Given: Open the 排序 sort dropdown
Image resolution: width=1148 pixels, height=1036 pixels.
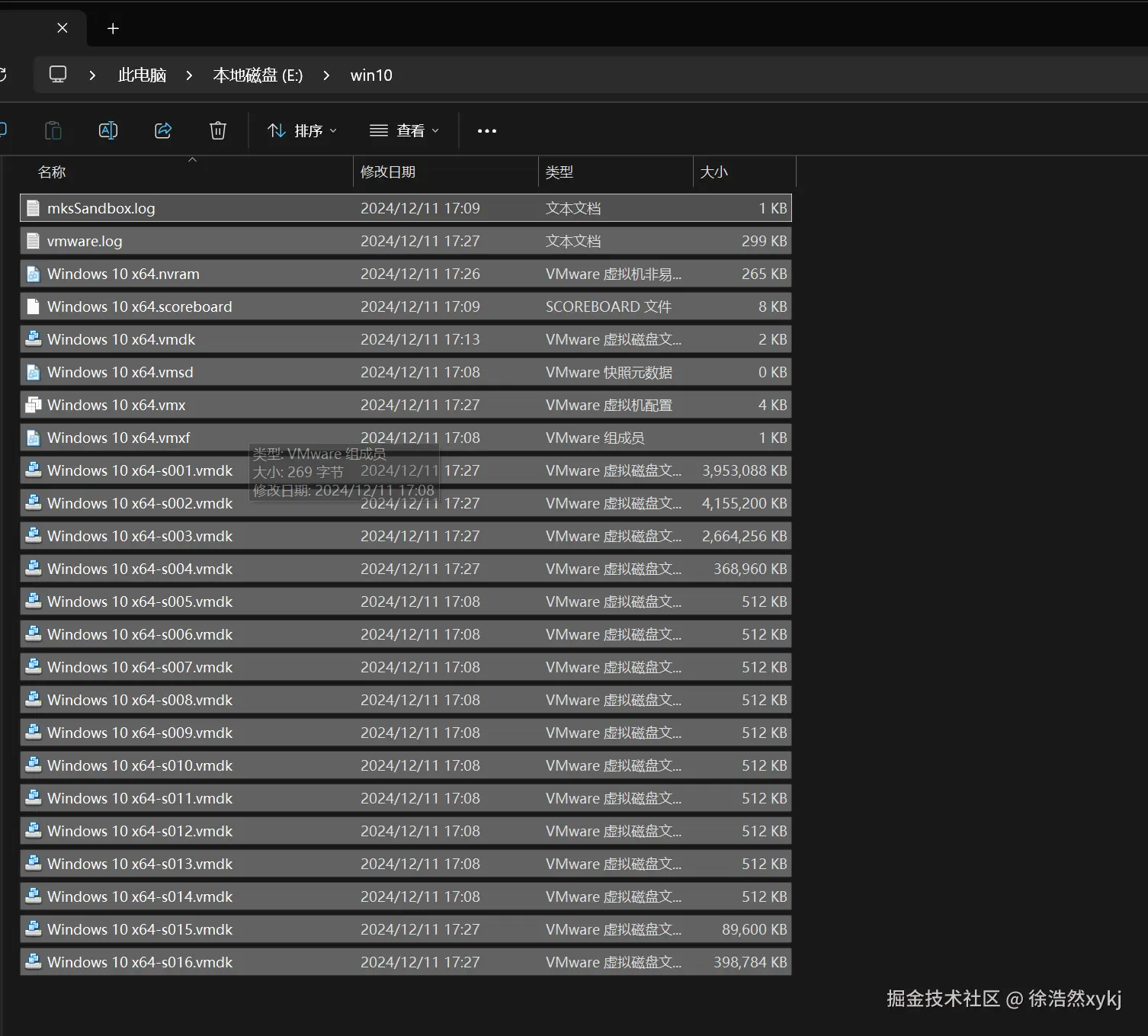Looking at the screenshot, I should (302, 131).
